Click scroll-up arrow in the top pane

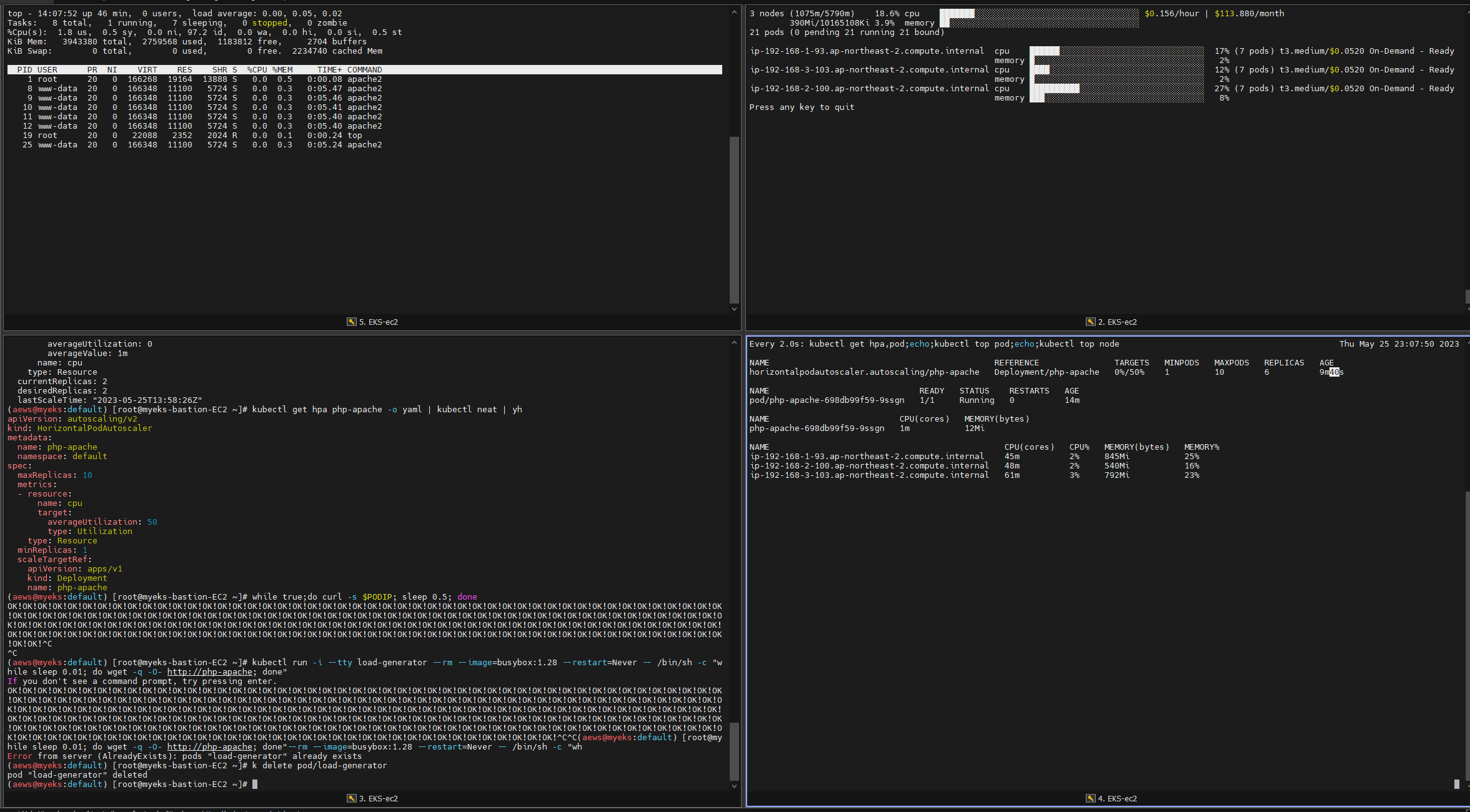(x=734, y=12)
